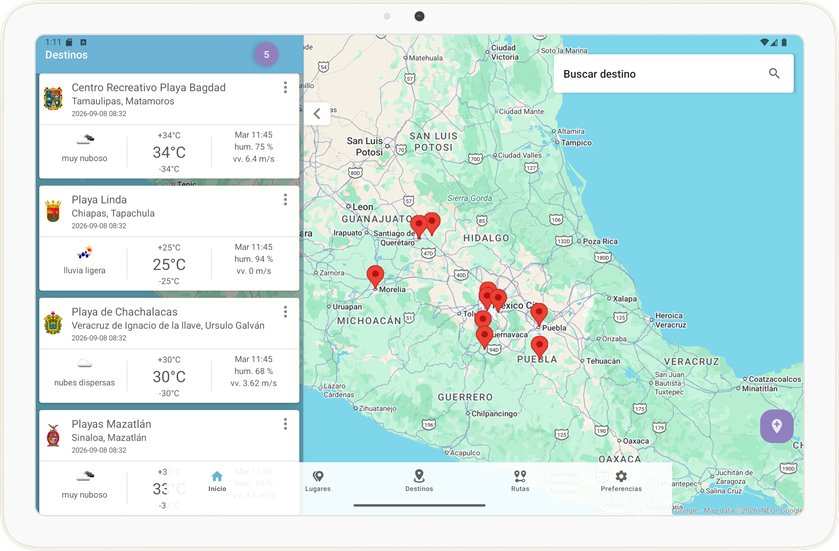This screenshot has height=551, width=839.
Task: Click the light rain icon for Playa Linda
Action: (x=85, y=252)
